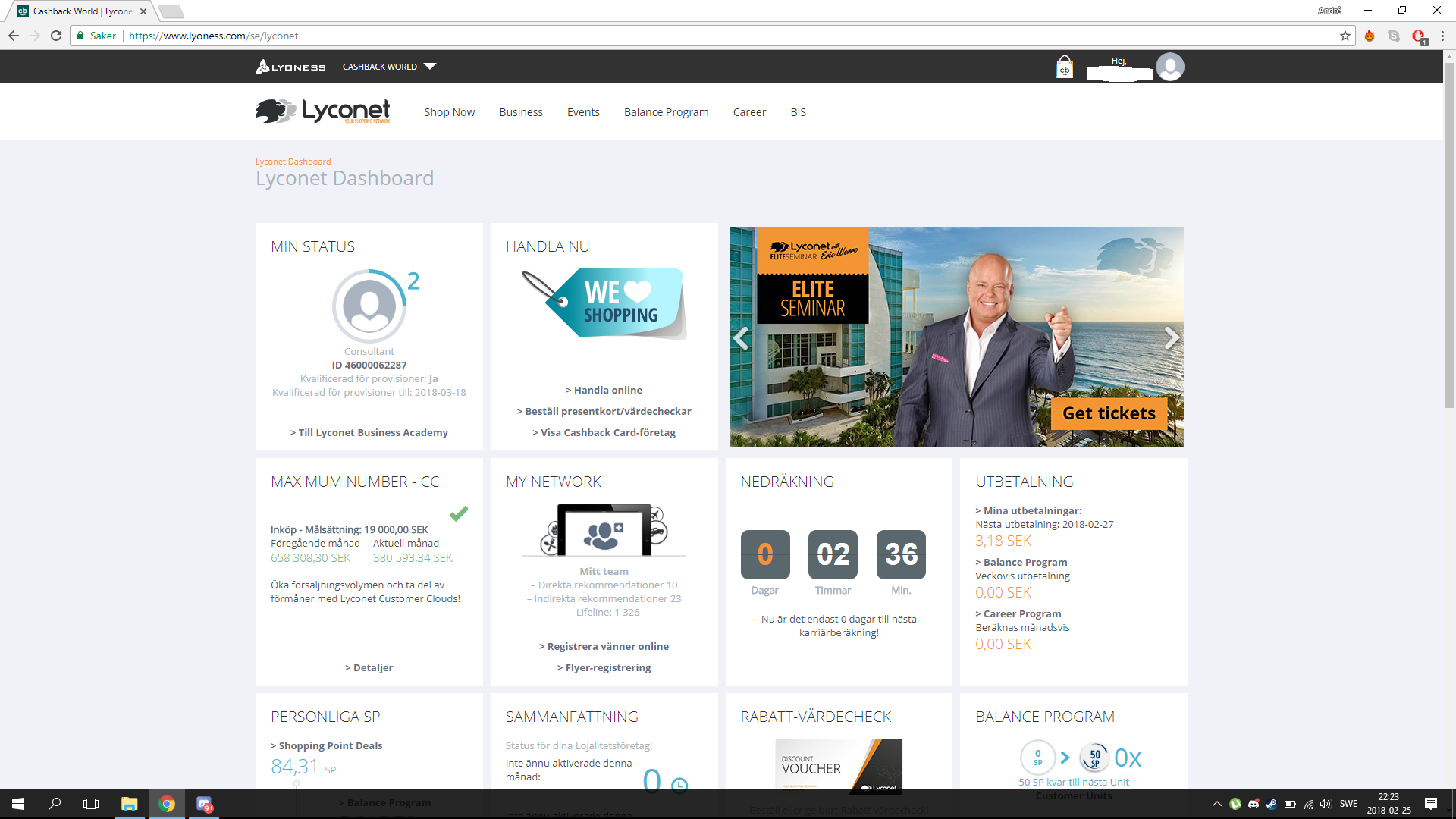Click the Discount Voucher image
Viewport: 1456px width, 819px height.
click(x=839, y=766)
